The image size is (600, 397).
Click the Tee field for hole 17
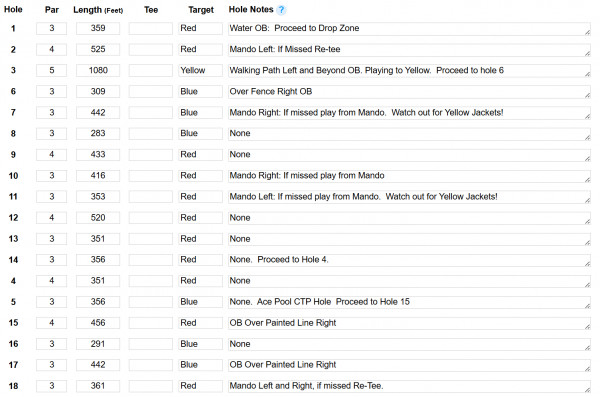(x=150, y=365)
